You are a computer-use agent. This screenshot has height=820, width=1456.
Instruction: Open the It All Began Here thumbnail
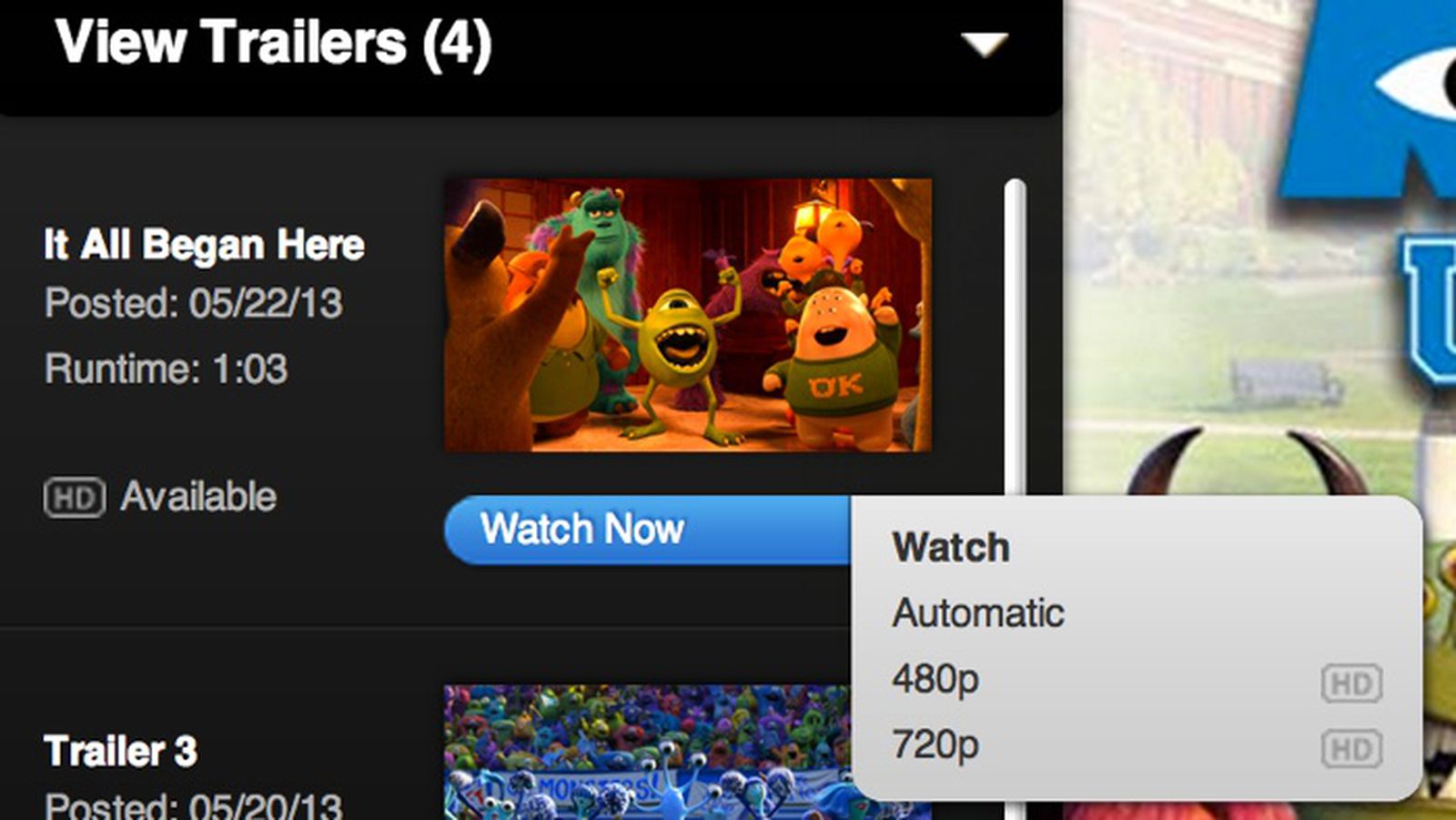[x=688, y=315]
